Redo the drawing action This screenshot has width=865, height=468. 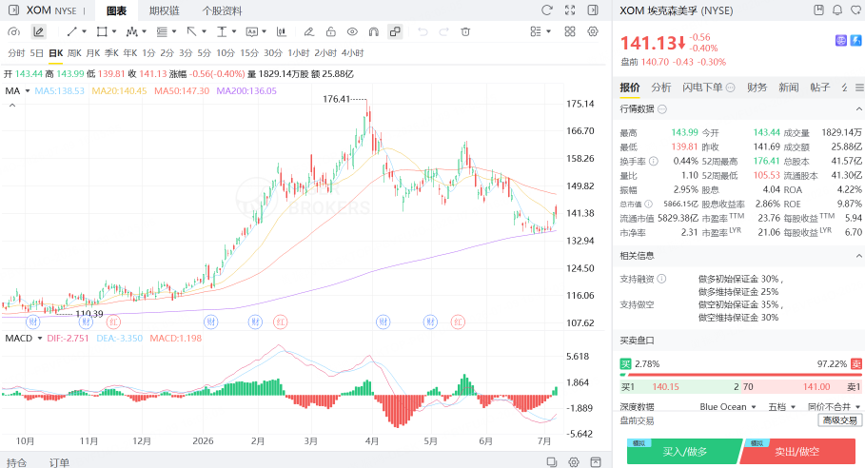pyautogui.click(x=444, y=32)
